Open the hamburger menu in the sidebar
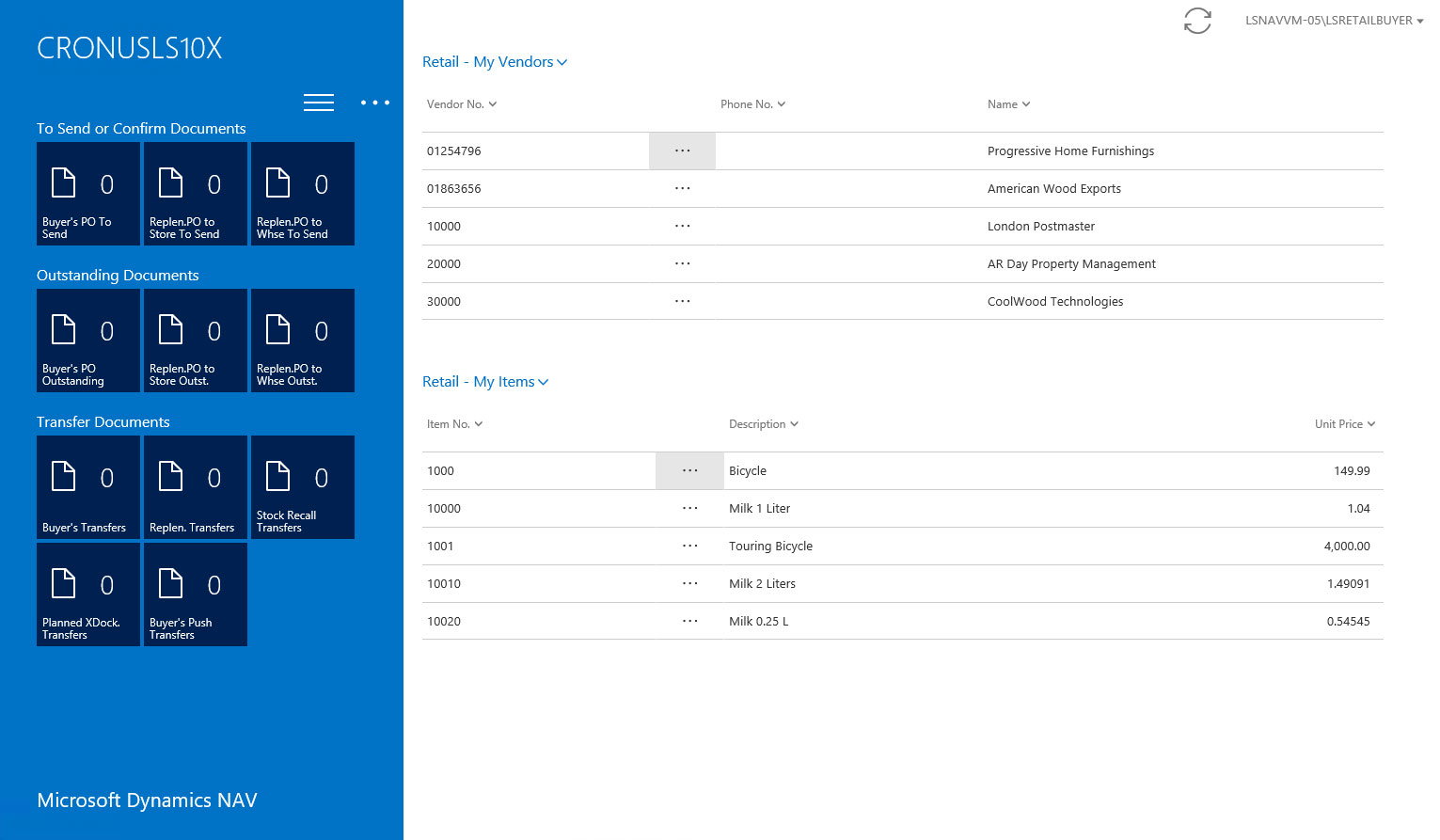 319,103
